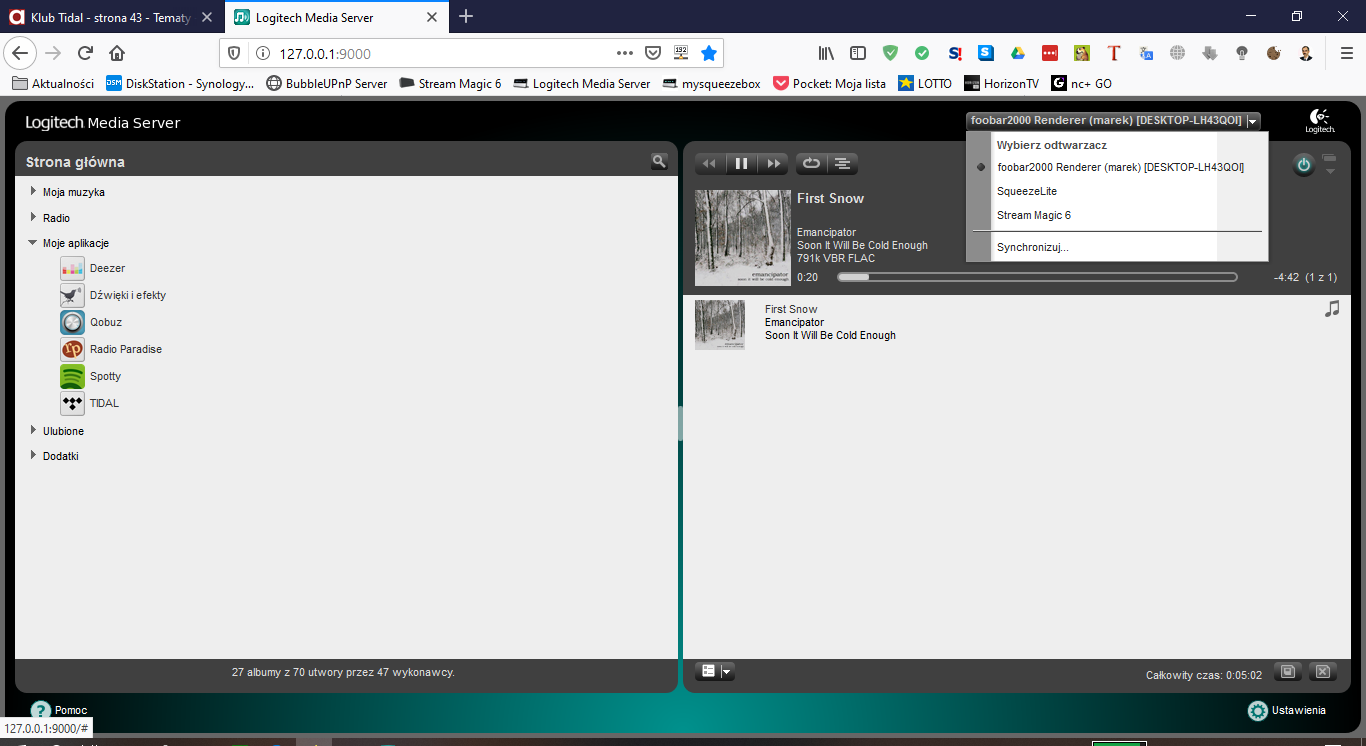Click the First Snow album cover in player

point(743,238)
